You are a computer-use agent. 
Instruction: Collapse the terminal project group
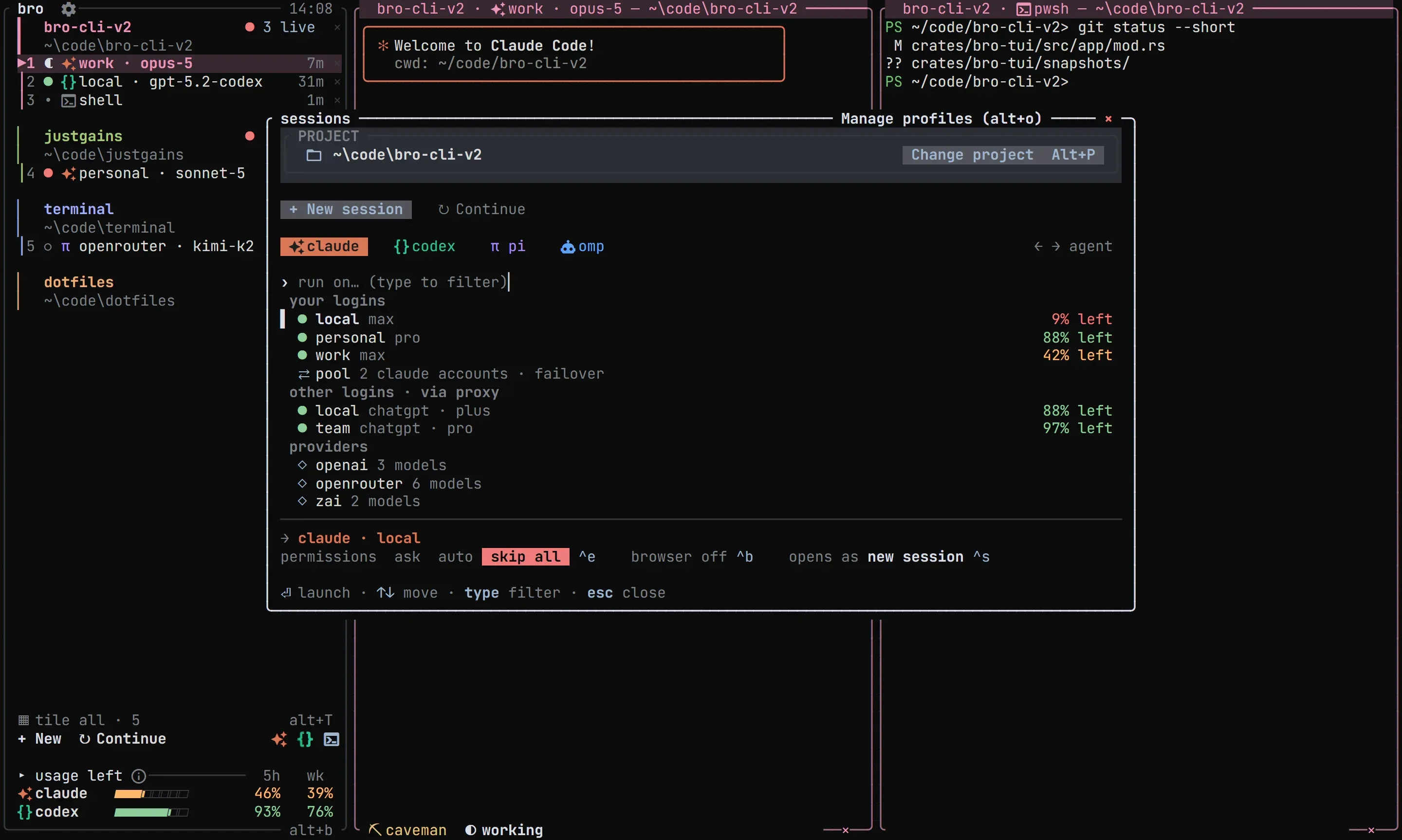tap(79, 209)
